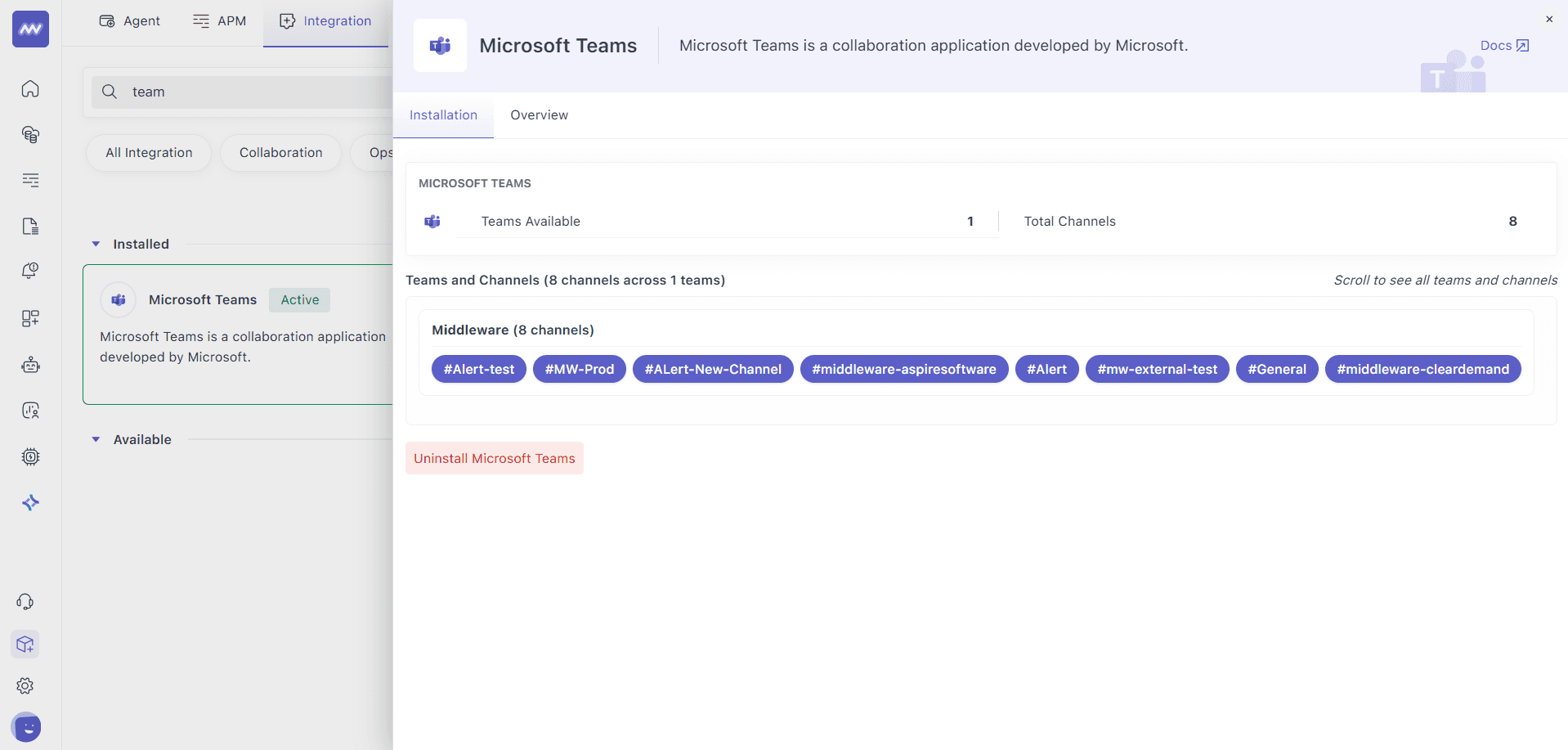Screen dimensions: 1568x750
Task: Click the user avatar at the bottom left
Action: tap(27, 727)
